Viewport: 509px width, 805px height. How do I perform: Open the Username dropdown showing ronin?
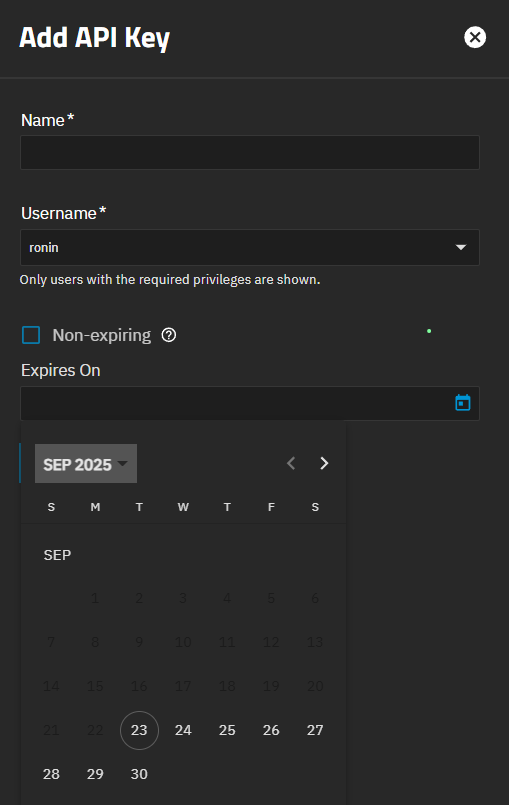(250, 247)
